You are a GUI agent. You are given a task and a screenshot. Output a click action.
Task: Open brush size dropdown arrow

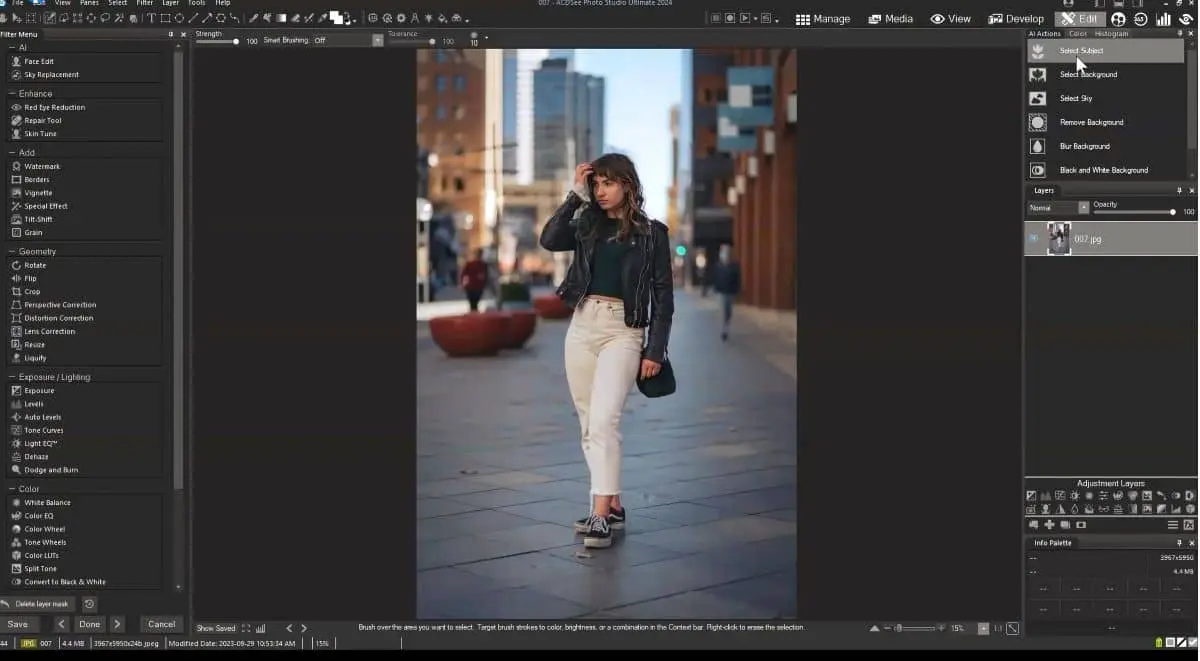point(486,37)
